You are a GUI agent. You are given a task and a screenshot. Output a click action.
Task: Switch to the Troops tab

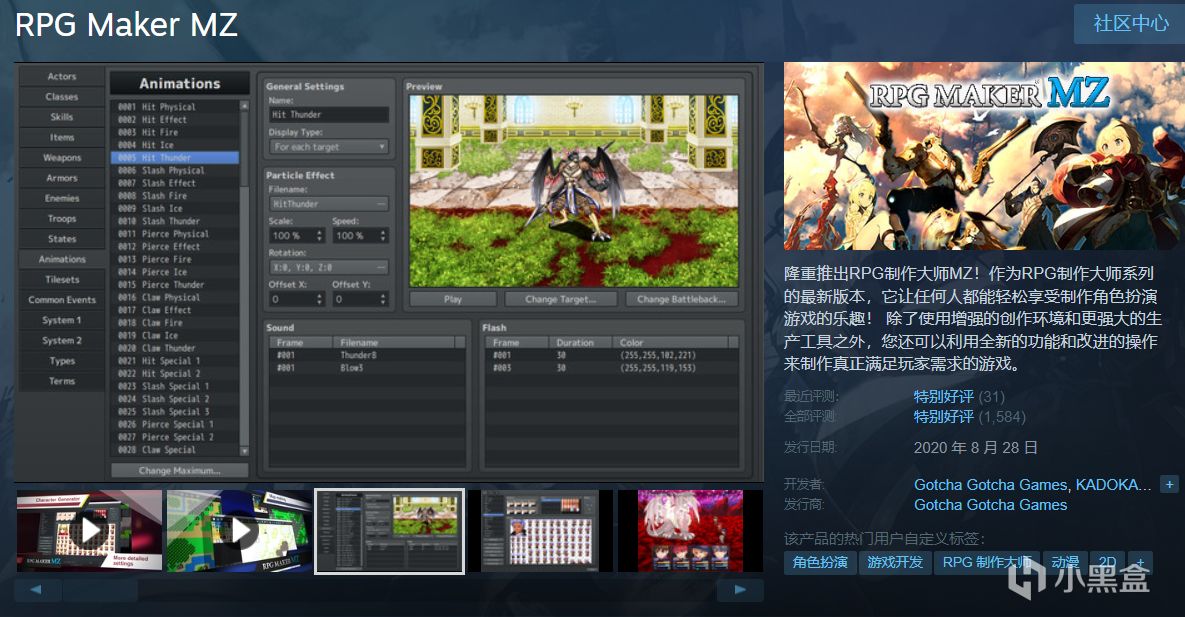pyautogui.click(x=62, y=219)
